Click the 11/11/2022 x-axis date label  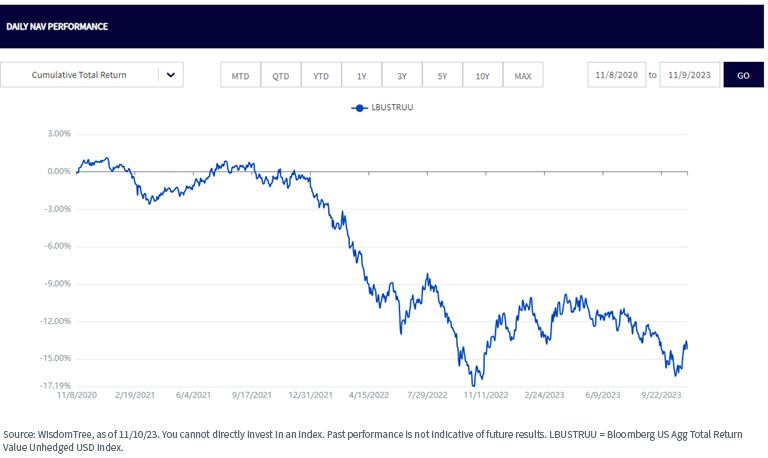pos(486,395)
